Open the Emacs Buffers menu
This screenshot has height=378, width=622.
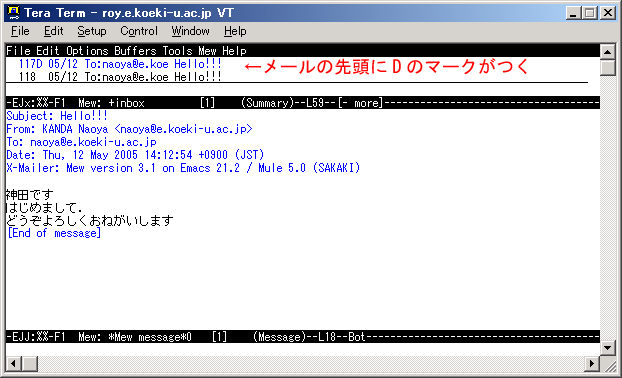[x=135, y=51]
